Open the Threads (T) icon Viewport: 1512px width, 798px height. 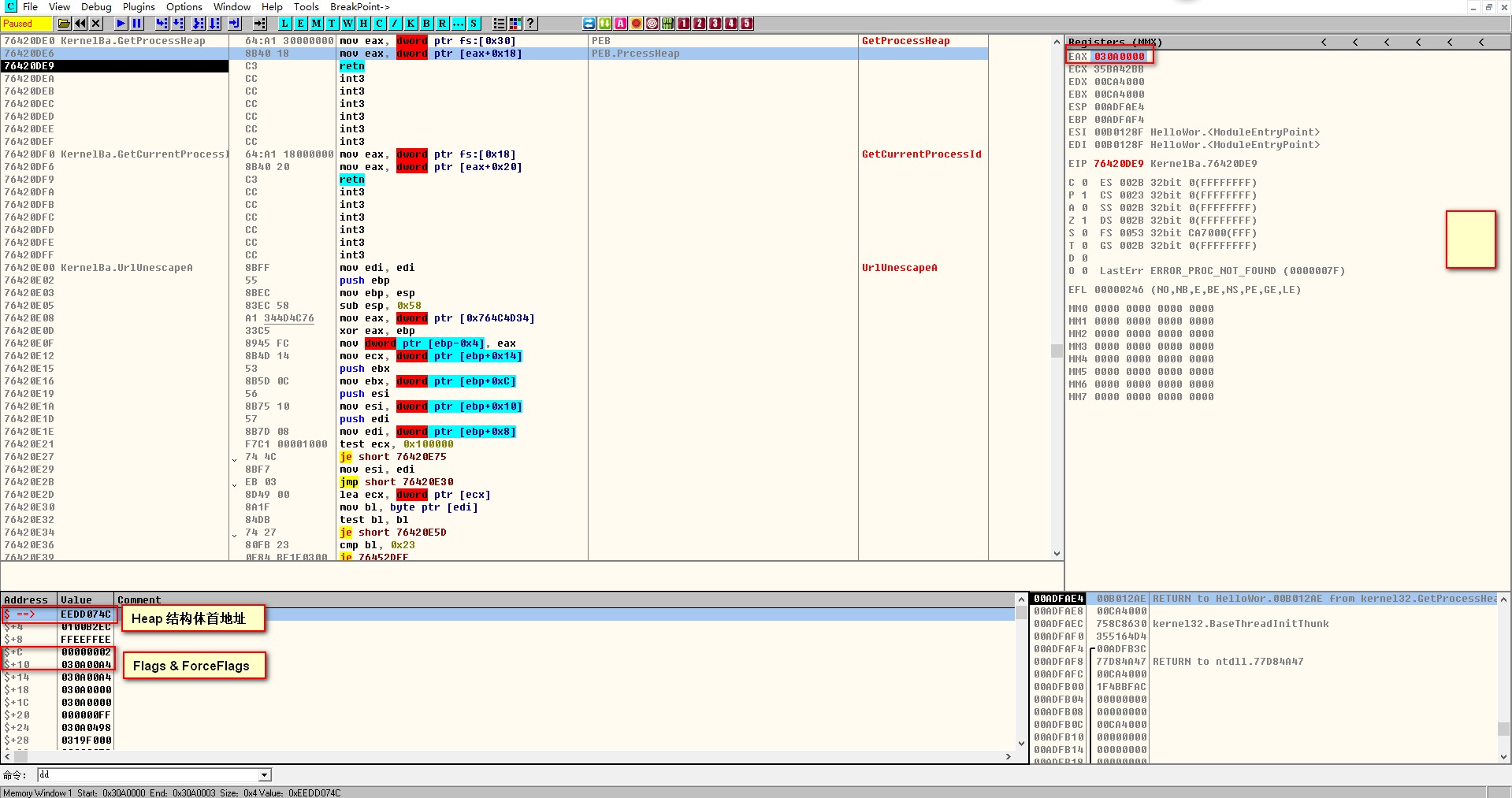pyautogui.click(x=332, y=24)
